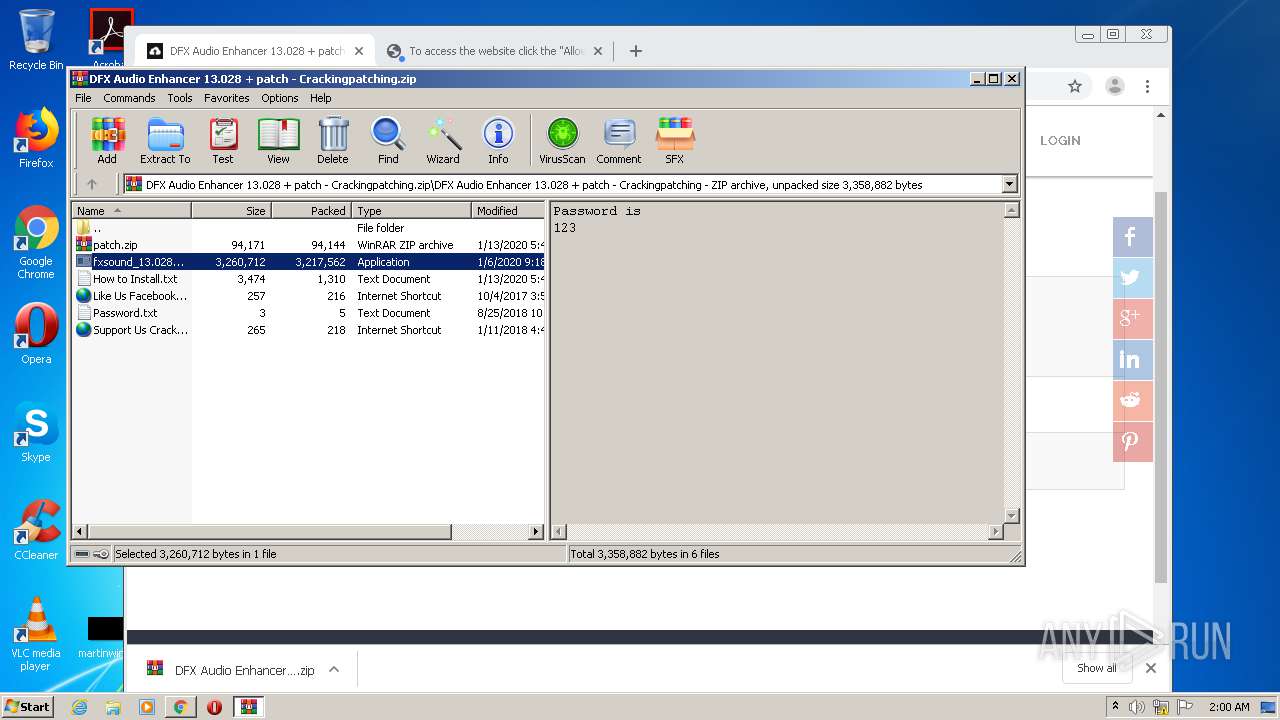This screenshot has width=1280, height=720.
Task: Open the File menu
Action: 83,98
